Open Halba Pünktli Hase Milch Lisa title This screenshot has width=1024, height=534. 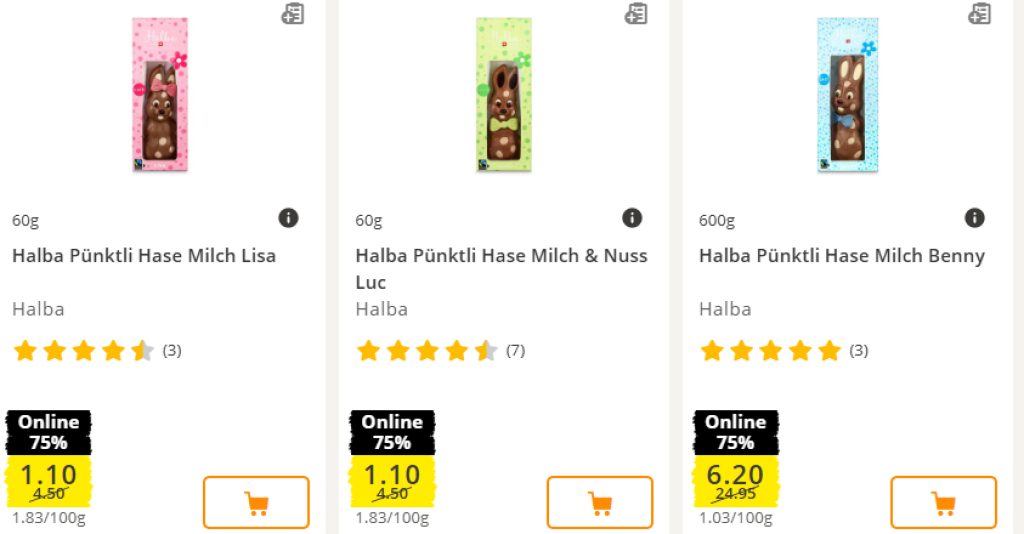coord(144,256)
